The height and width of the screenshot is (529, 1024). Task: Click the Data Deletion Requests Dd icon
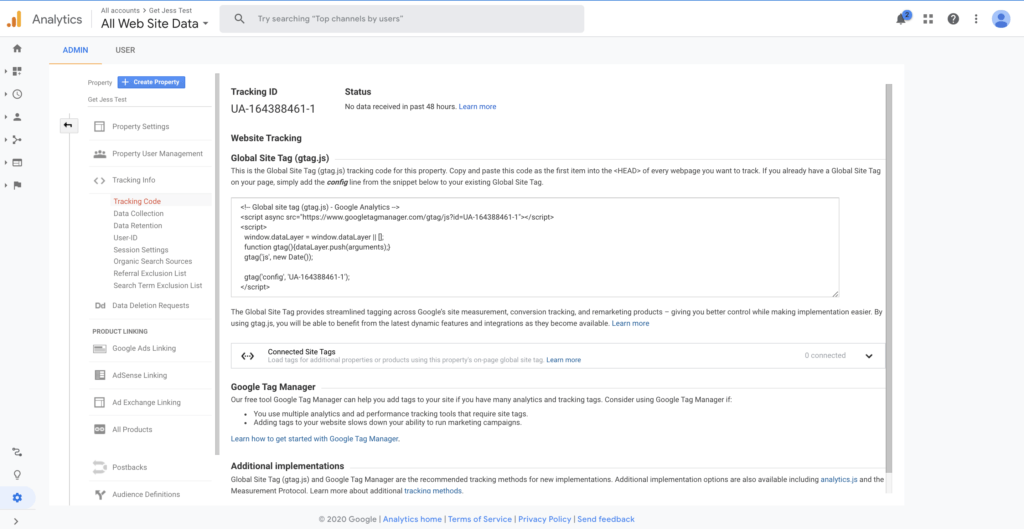[100, 305]
